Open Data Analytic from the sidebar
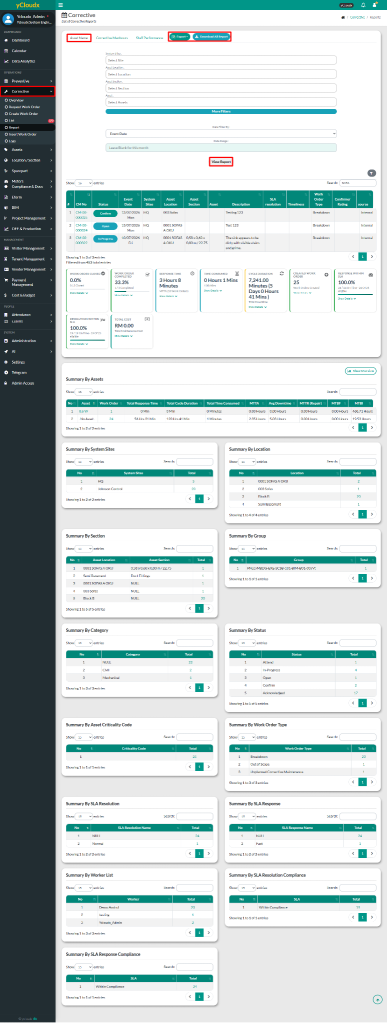 tap(27, 60)
